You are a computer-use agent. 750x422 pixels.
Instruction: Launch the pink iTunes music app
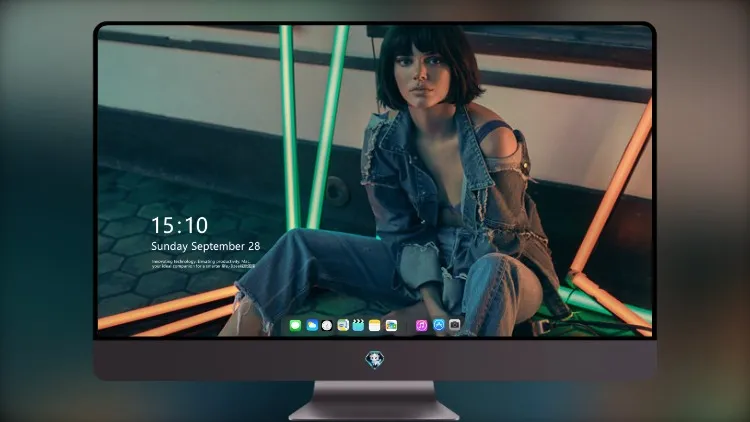(421, 325)
